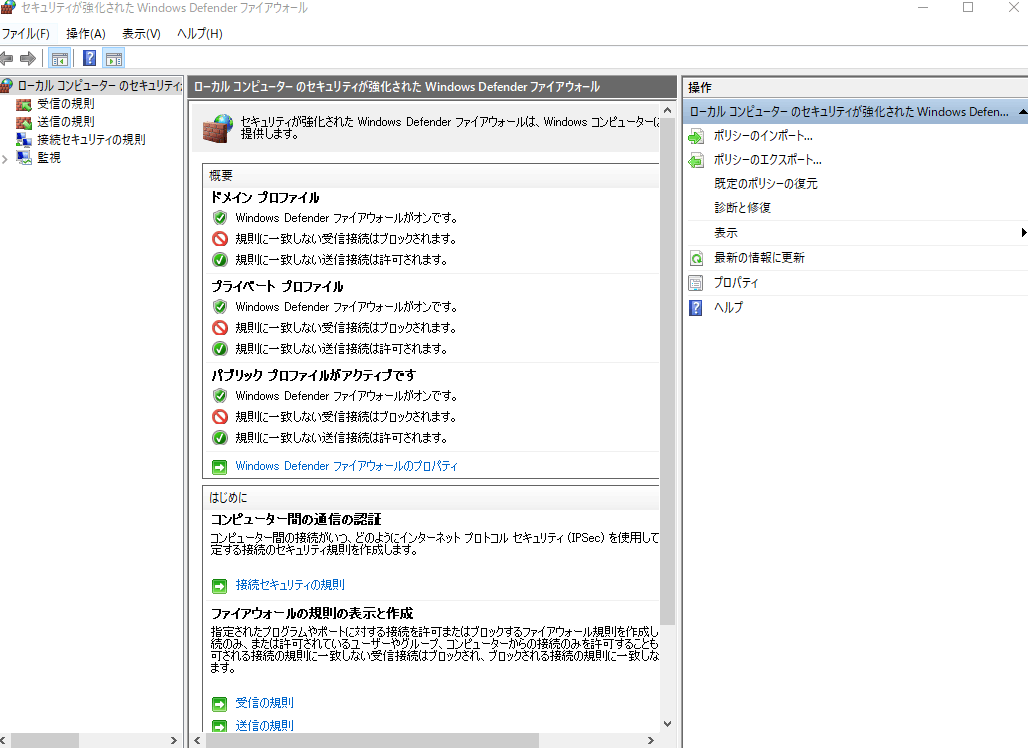
Task: Select 監視 node in the tree
Action: (49, 157)
